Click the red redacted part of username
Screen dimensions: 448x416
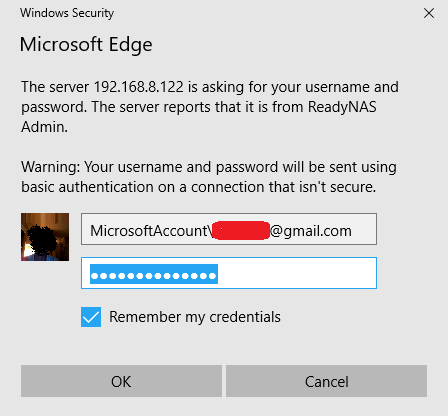click(241, 230)
